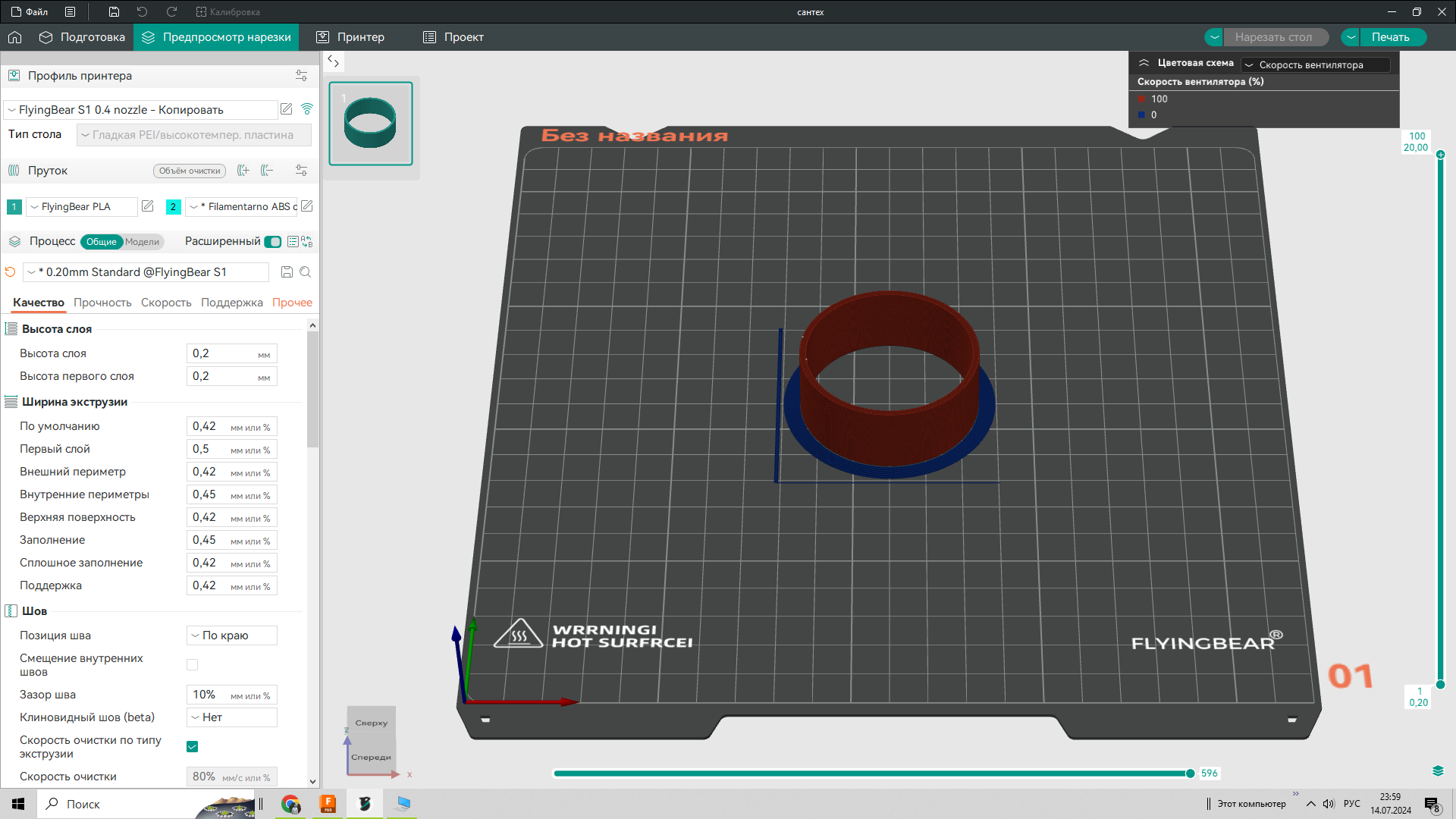Open the Позиция шва dropdown
This screenshot has height=819, width=1456.
(232, 635)
